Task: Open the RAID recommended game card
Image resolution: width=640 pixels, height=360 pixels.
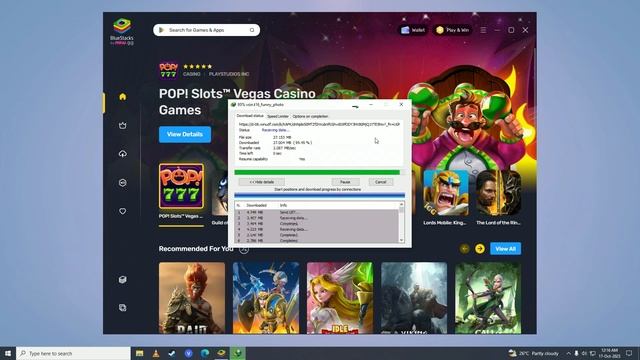Action: pos(192,298)
